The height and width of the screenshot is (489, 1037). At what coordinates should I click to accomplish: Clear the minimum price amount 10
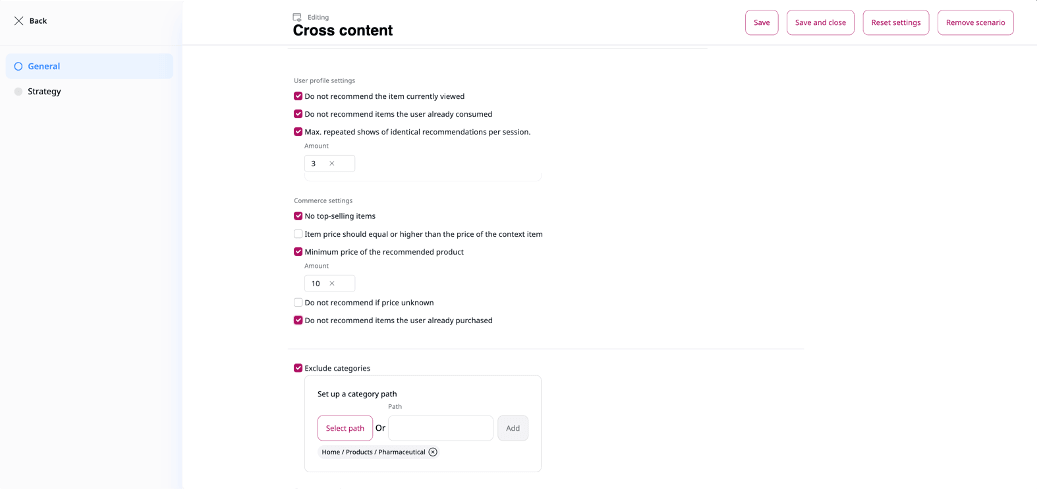tap(332, 283)
